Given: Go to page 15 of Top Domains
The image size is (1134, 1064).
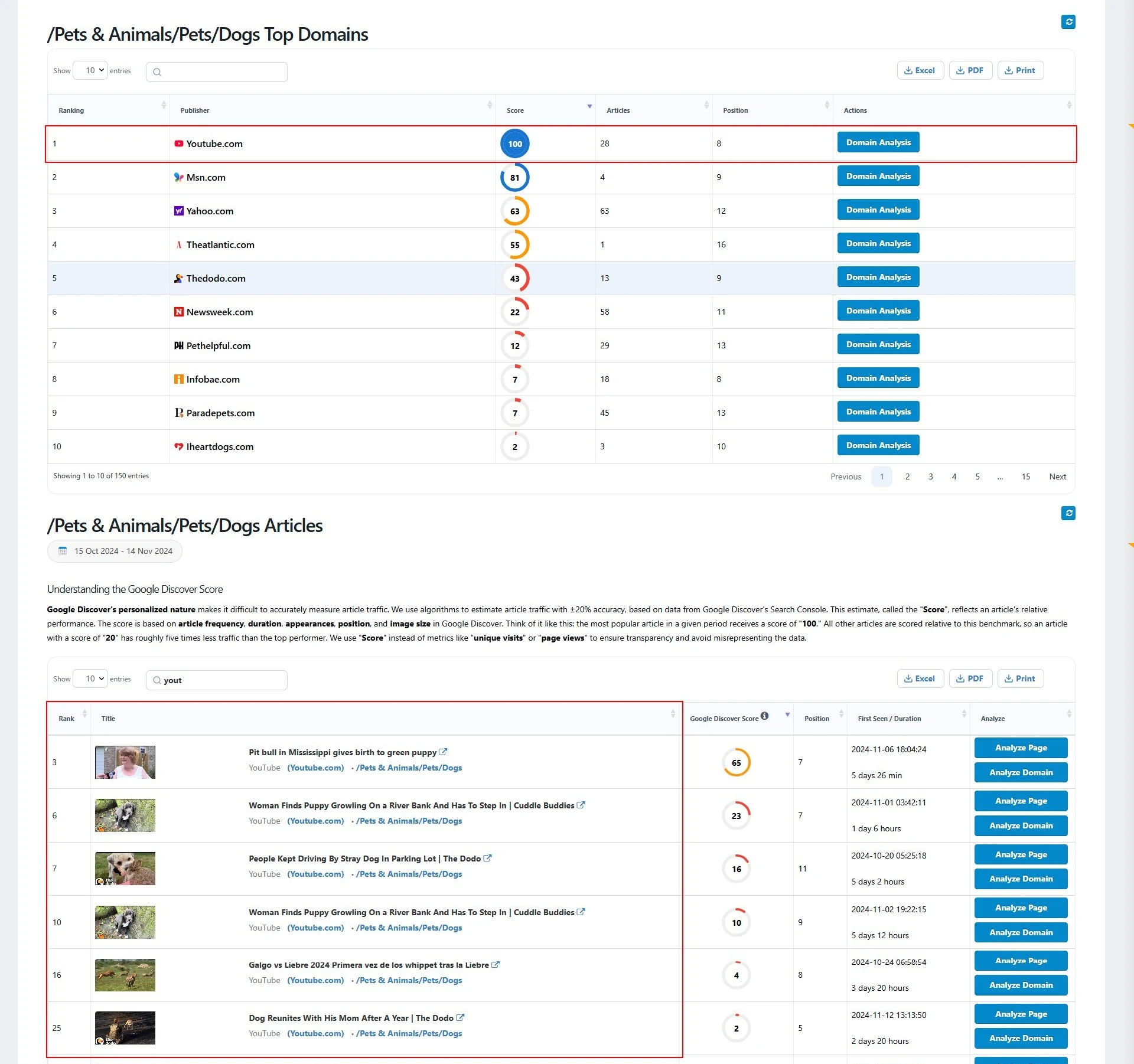Looking at the screenshot, I should tap(1026, 476).
